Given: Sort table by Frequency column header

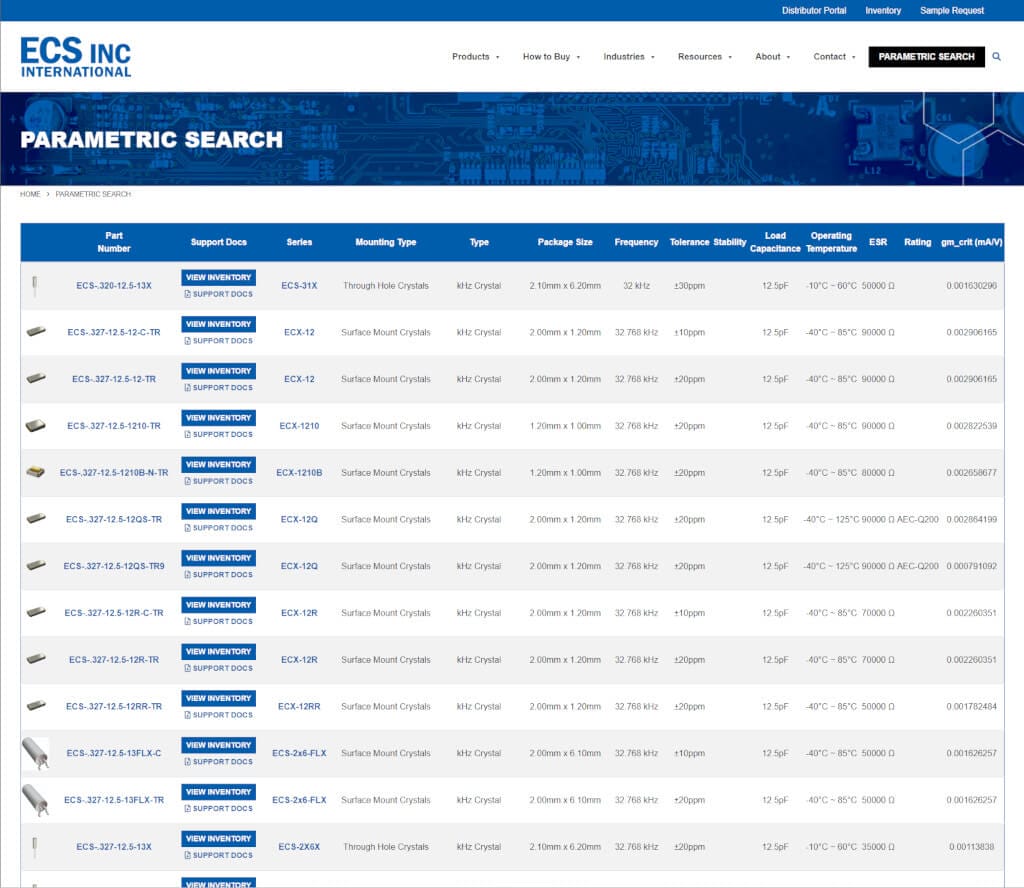Looking at the screenshot, I should pyautogui.click(x=636, y=242).
